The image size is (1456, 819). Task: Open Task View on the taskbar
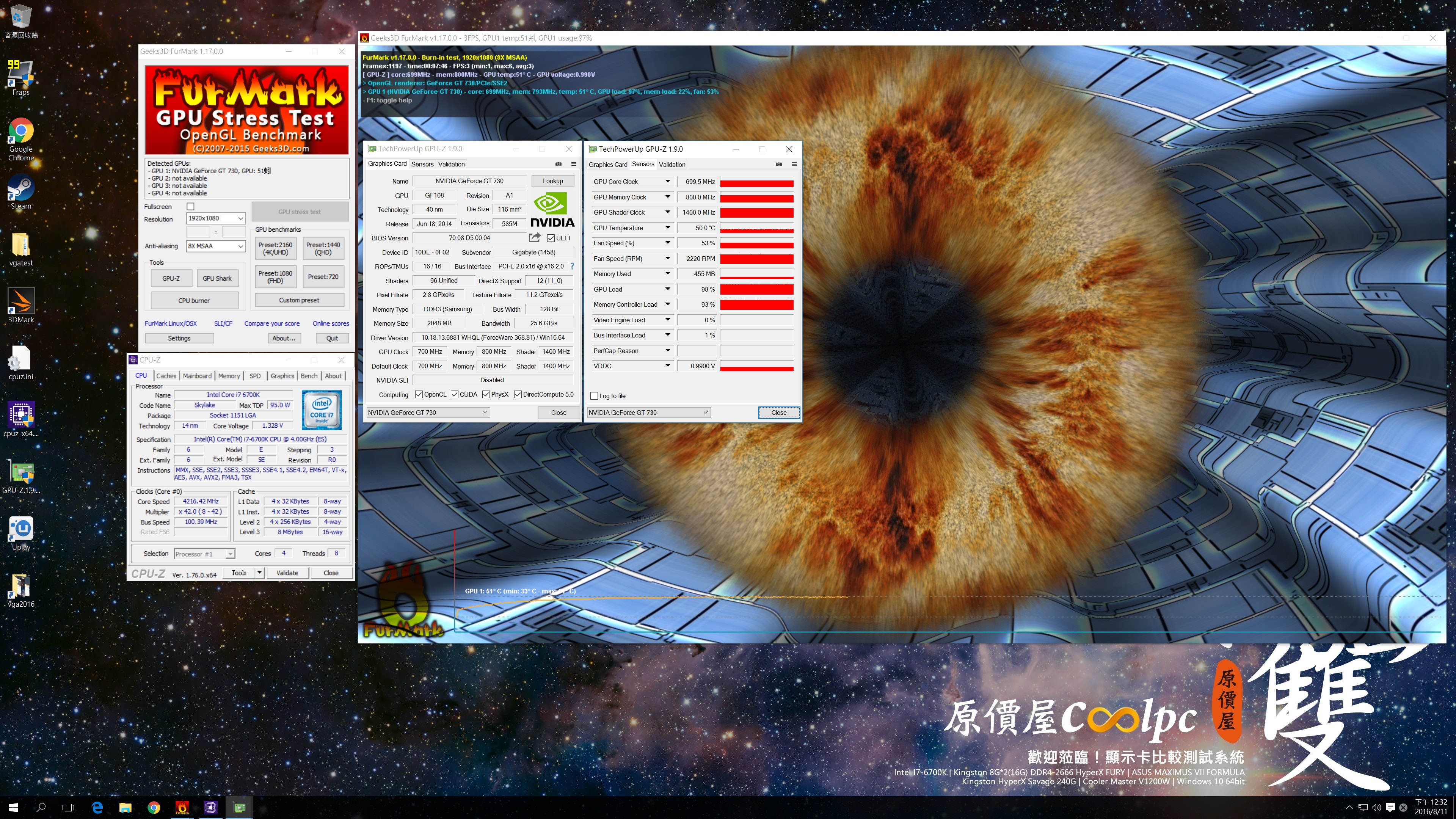(68, 808)
